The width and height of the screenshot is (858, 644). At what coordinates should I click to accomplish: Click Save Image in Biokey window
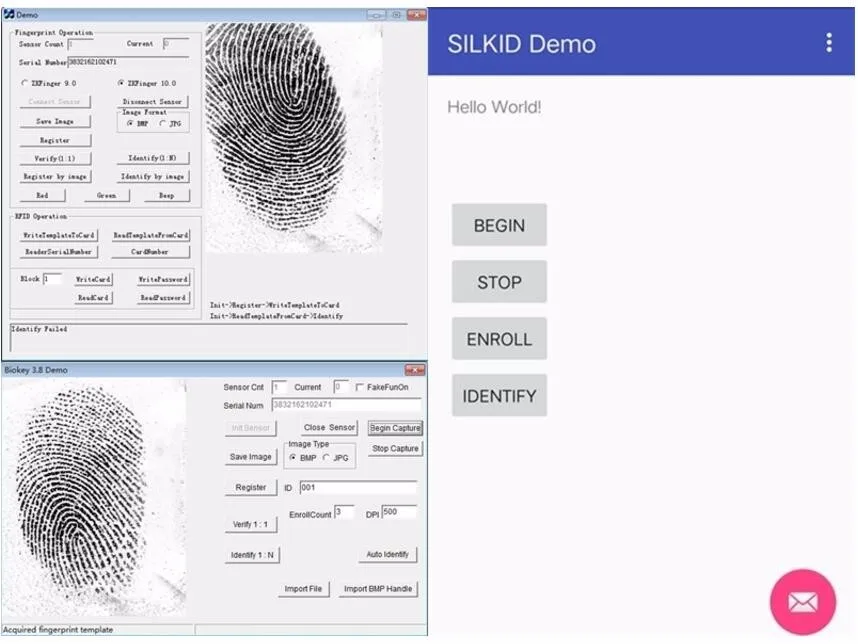click(x=251, y=457)
